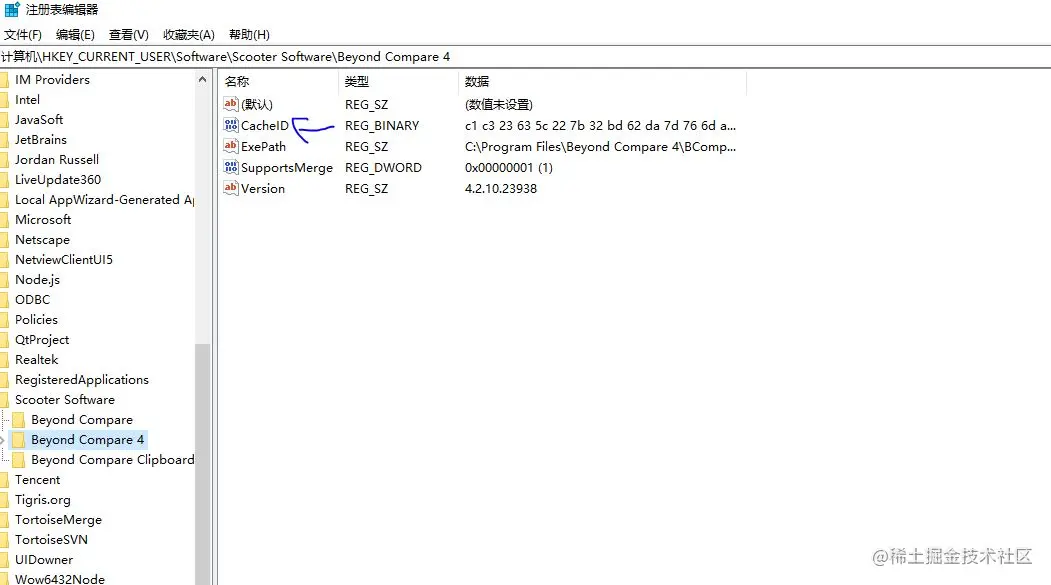The image size is (1051, 585).
Task: Click the folder icon of Beyond Compare key
Action: click(x=19, y=419)
